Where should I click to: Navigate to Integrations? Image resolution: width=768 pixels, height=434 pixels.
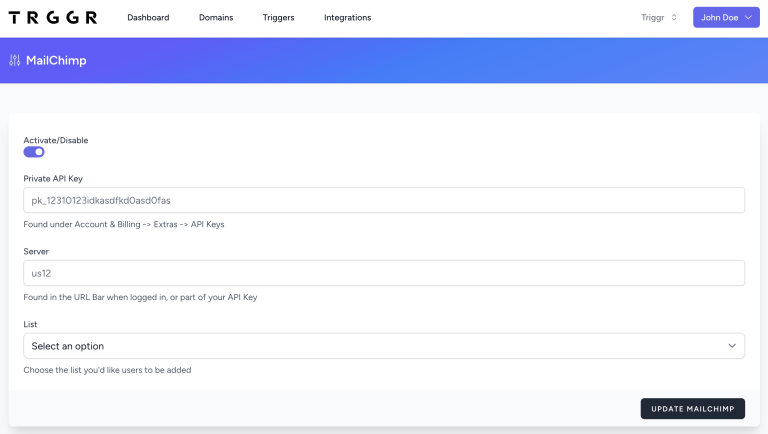(348, 18)
